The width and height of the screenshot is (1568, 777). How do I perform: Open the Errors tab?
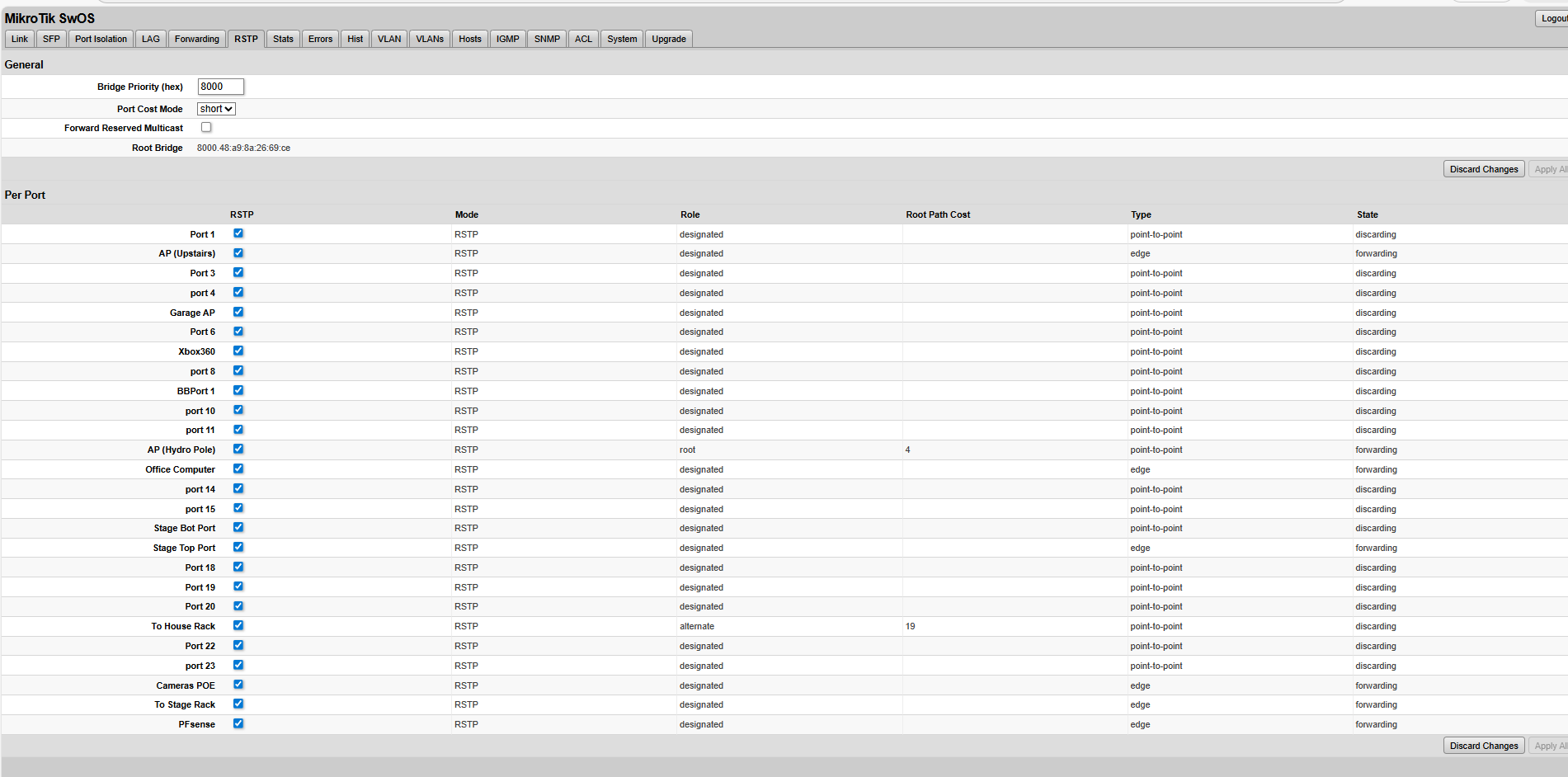(x=320, y=39)
